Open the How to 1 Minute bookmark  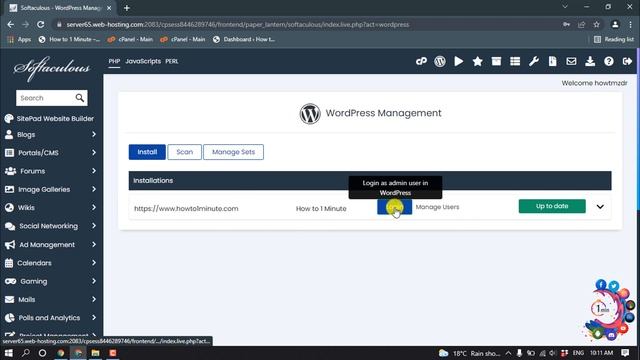[69, 39]
